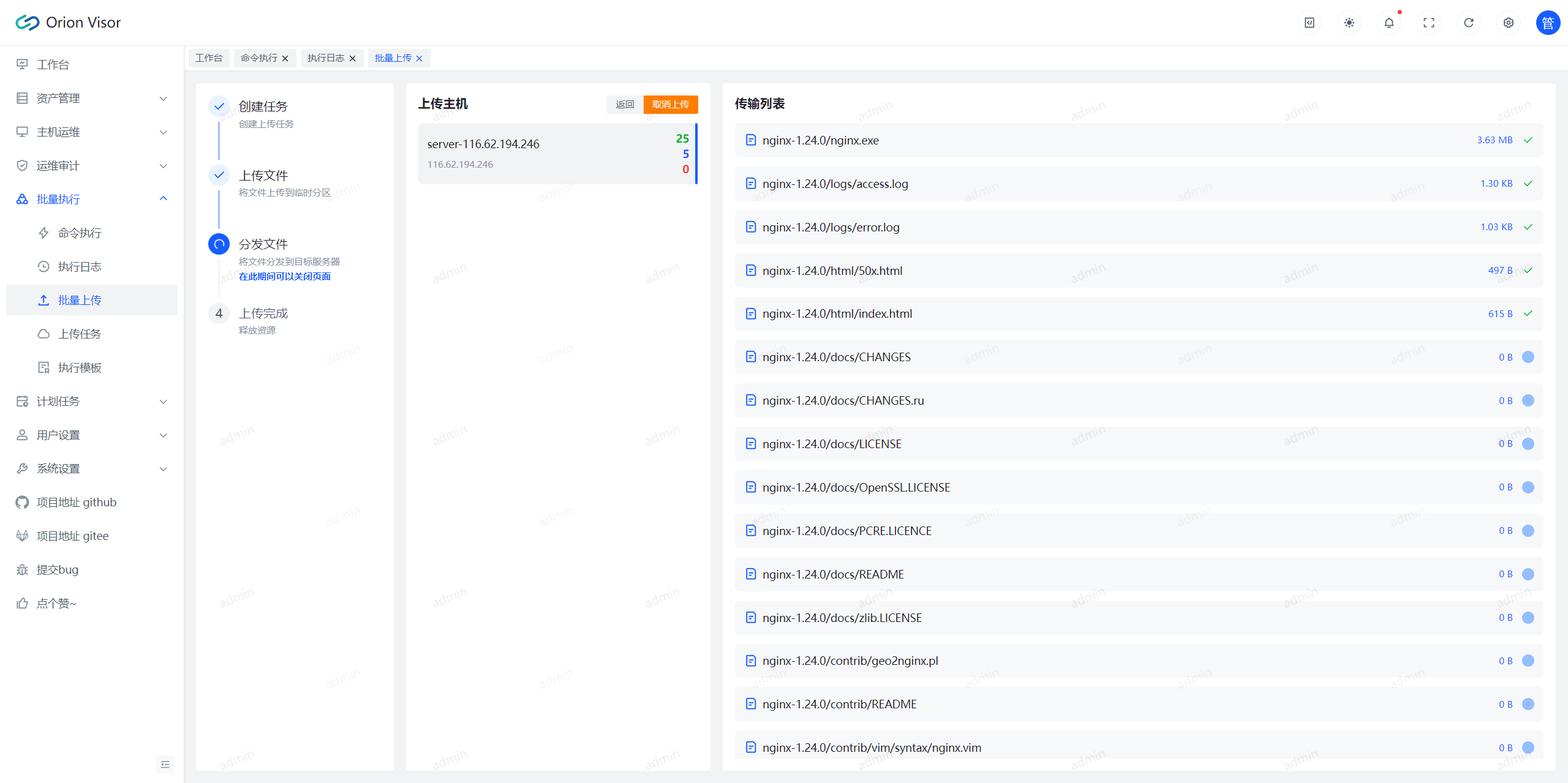Open 项目地址 github link in sidebar
Screen dimensions: 1568x783
[x=77, y=502]
